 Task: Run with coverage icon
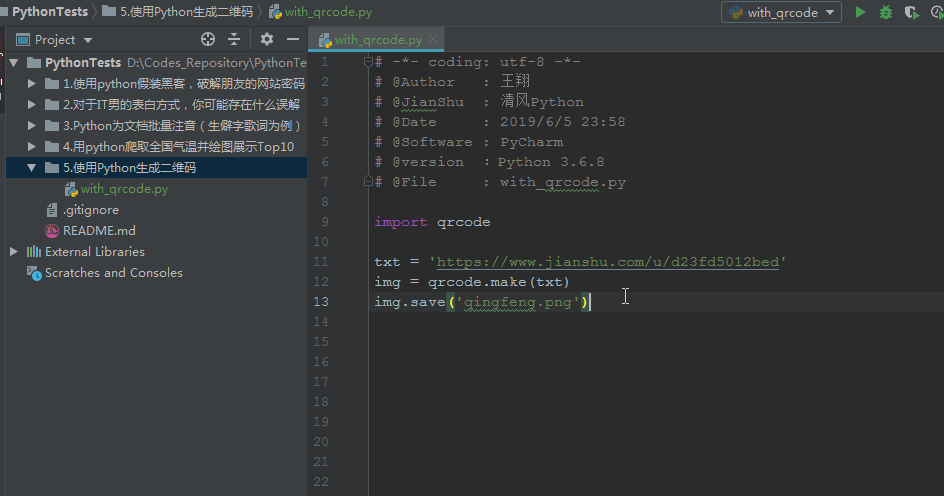911,12
